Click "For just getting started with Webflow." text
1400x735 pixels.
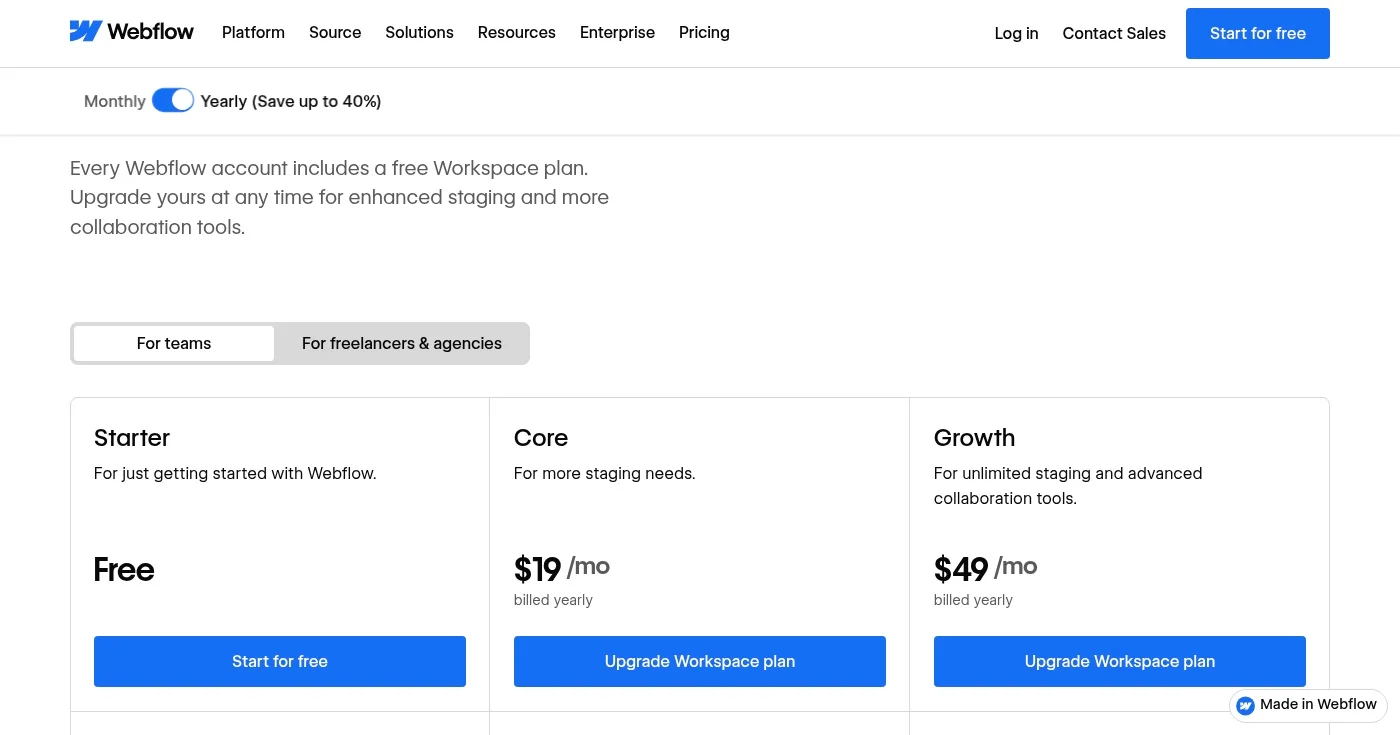(x=235, y=473)
